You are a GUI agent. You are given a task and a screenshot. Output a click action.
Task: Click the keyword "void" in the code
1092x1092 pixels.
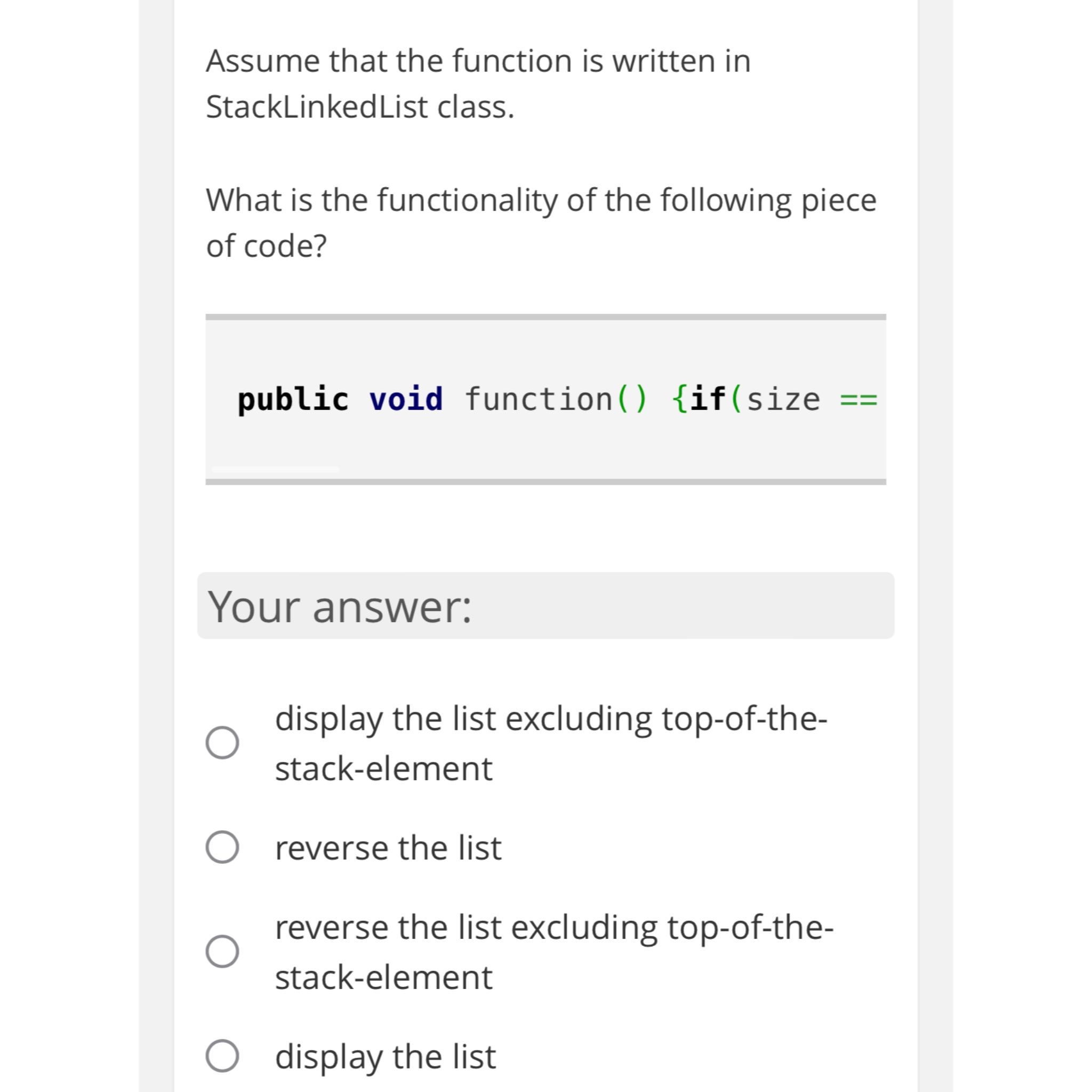click(406, 398)
